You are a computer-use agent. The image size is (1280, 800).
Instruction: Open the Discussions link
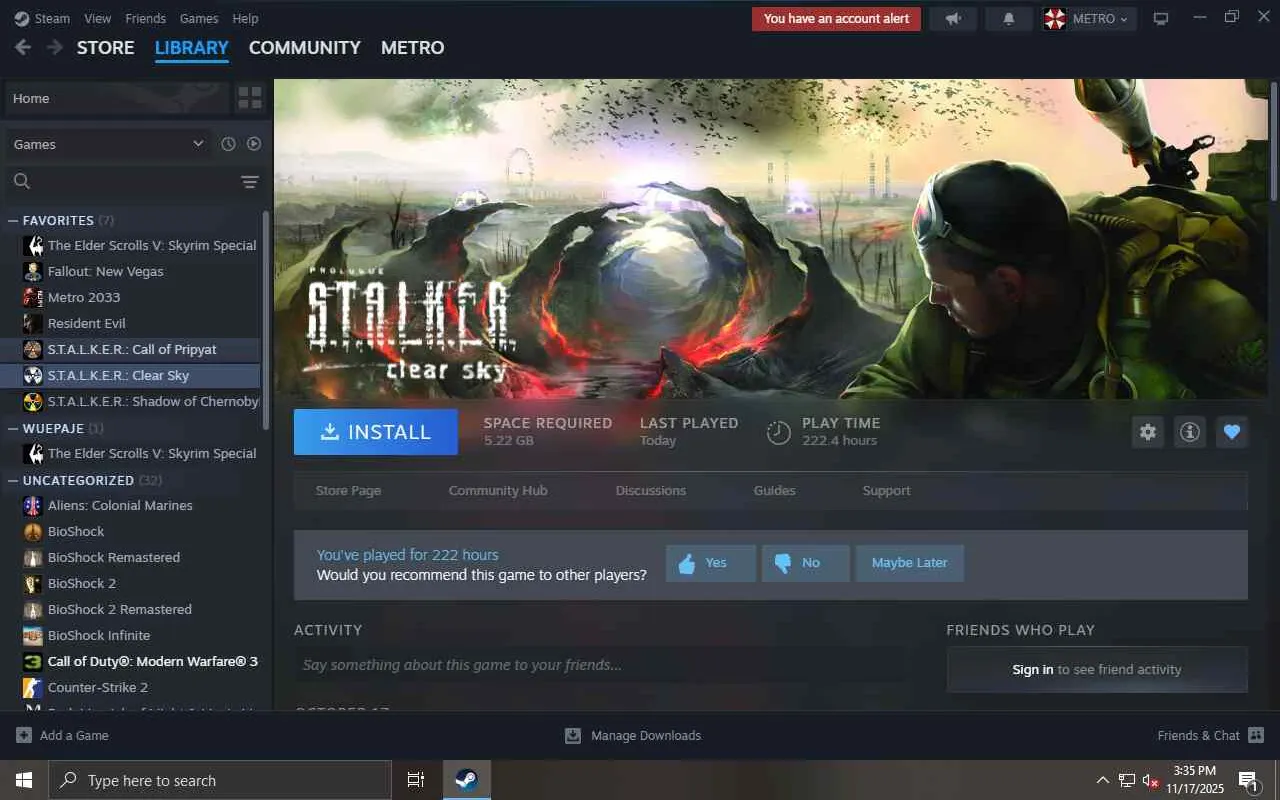click(x=651, y=491)
